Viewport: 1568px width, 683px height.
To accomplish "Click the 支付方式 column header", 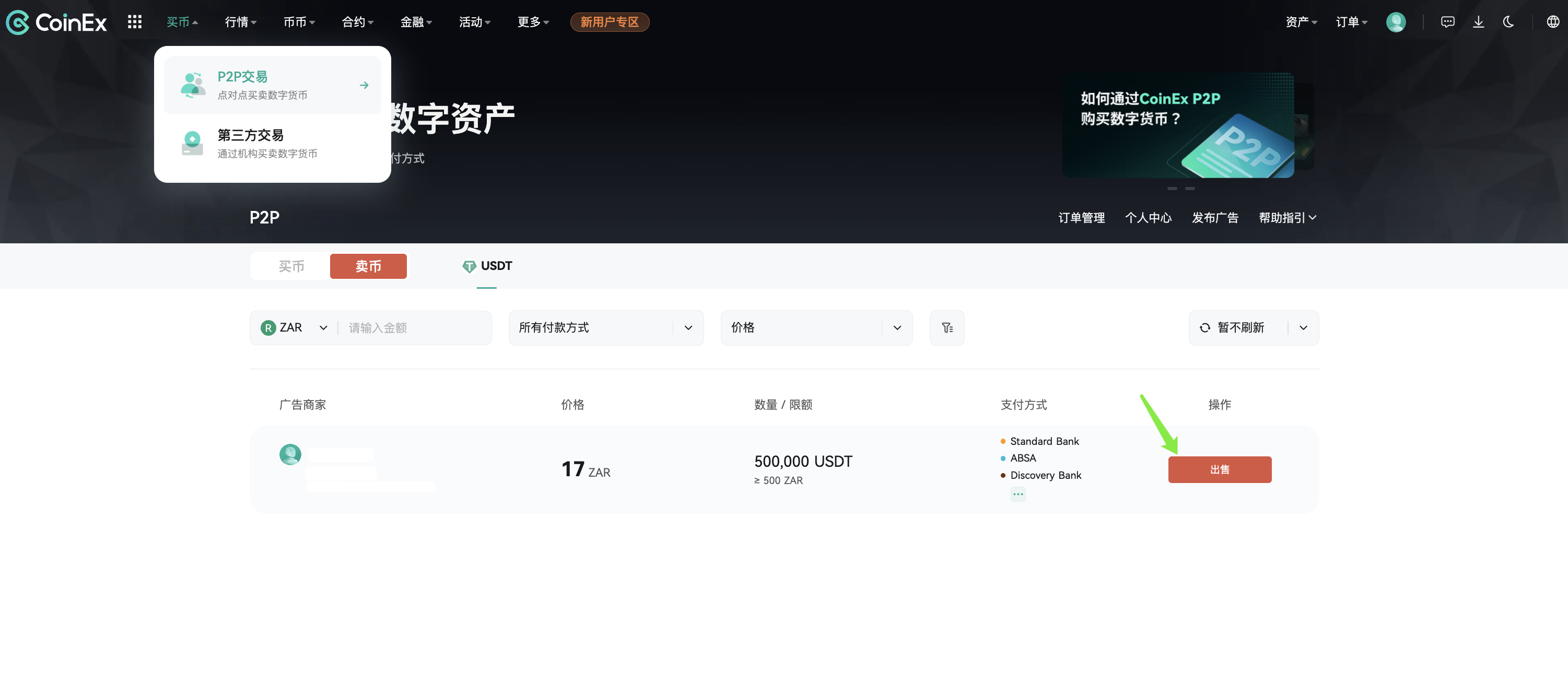I will pyautogui.click(x=1024, y=404).
